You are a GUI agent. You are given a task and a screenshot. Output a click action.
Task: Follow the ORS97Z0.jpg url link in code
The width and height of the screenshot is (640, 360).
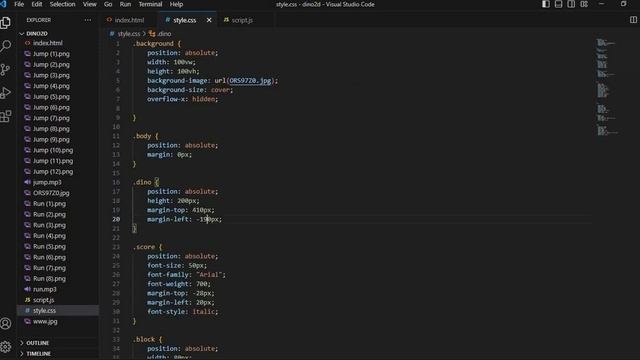coord(250,81)
